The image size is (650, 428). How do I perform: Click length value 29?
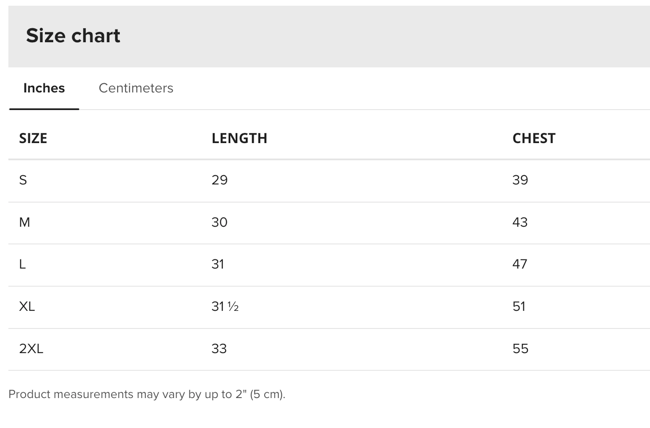tap(220, 180)
